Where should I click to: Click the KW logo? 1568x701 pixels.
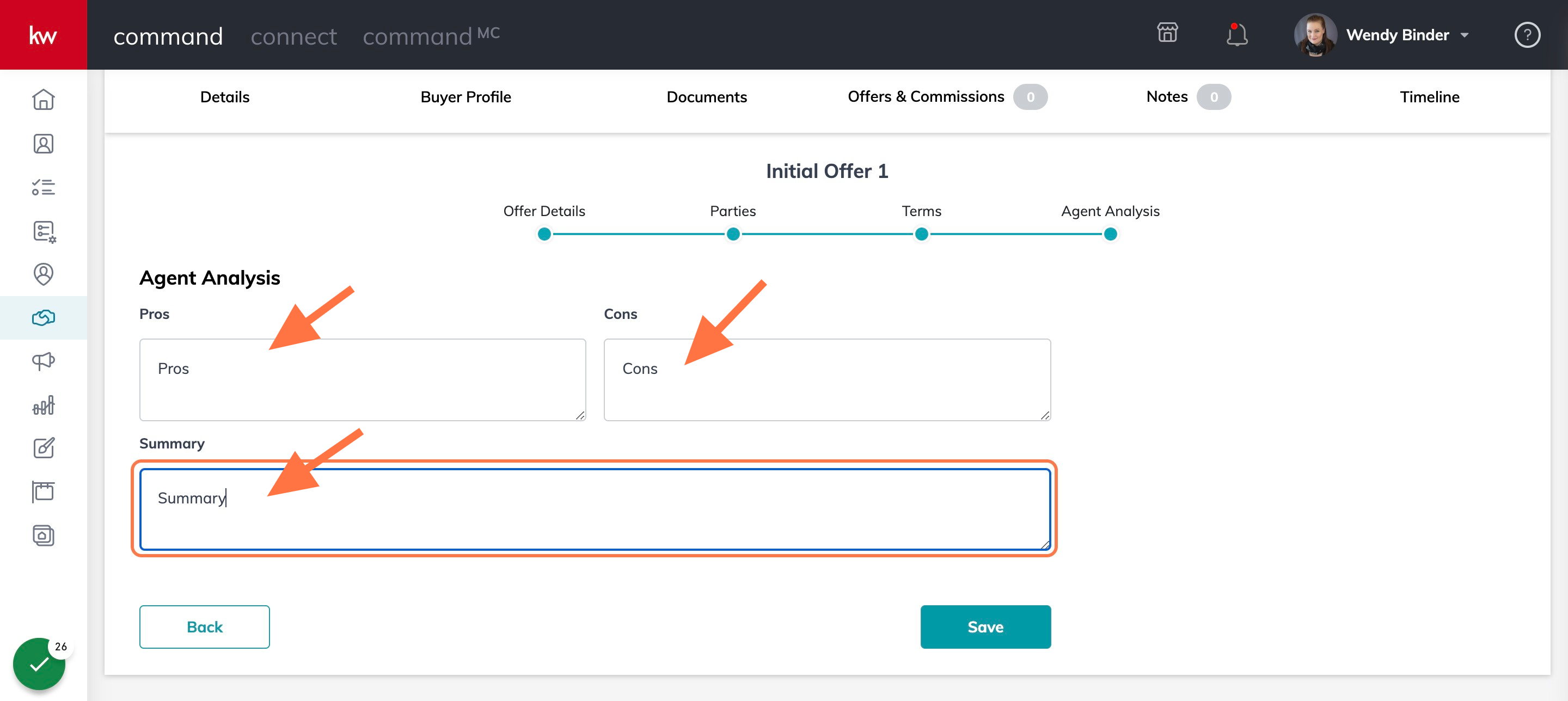[43, 35]
